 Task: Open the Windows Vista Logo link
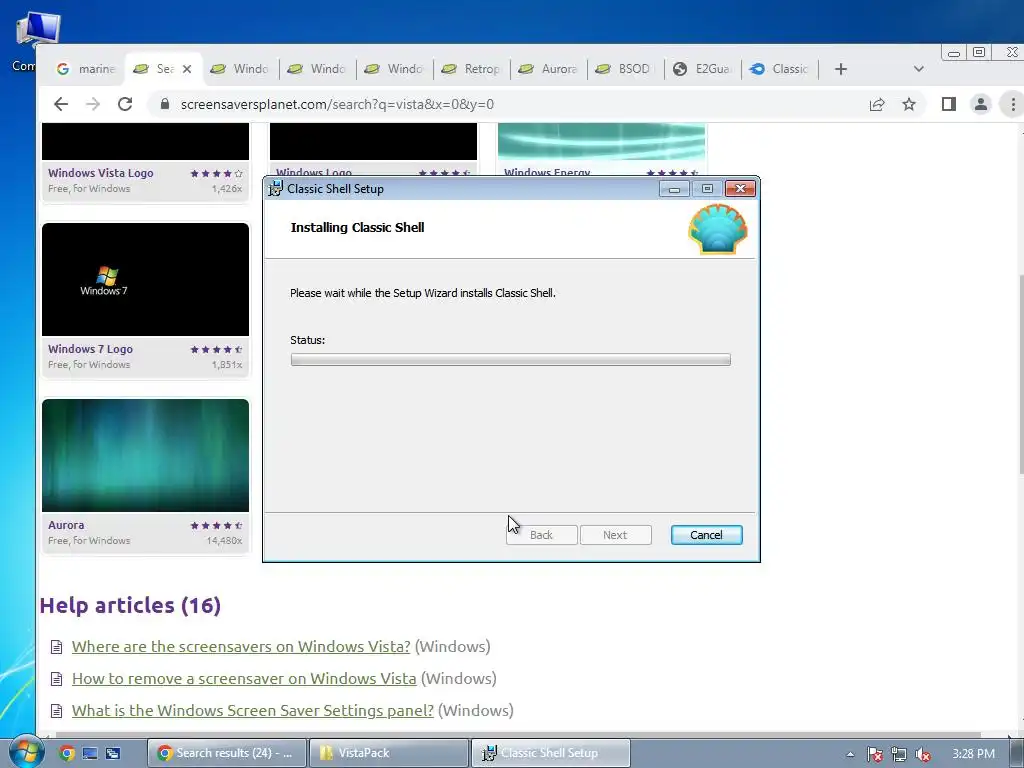101,173
